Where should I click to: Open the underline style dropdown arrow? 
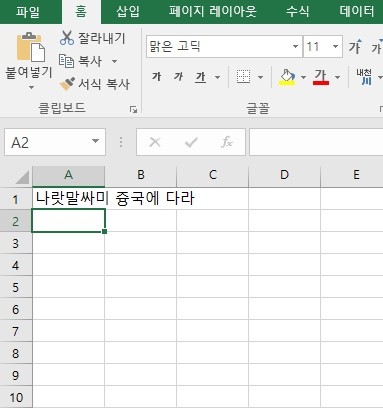(x=217, y=78)
